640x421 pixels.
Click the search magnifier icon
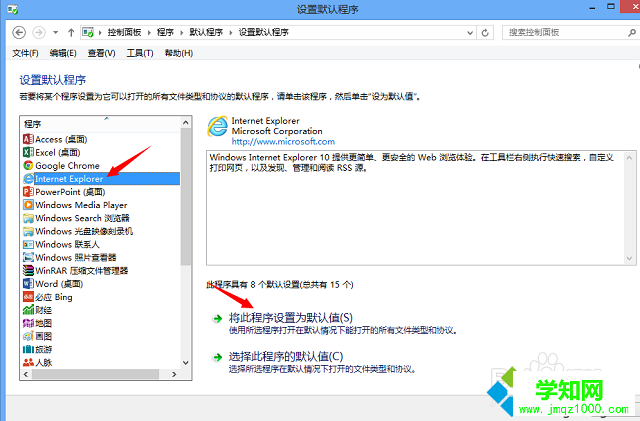point(631,33)
